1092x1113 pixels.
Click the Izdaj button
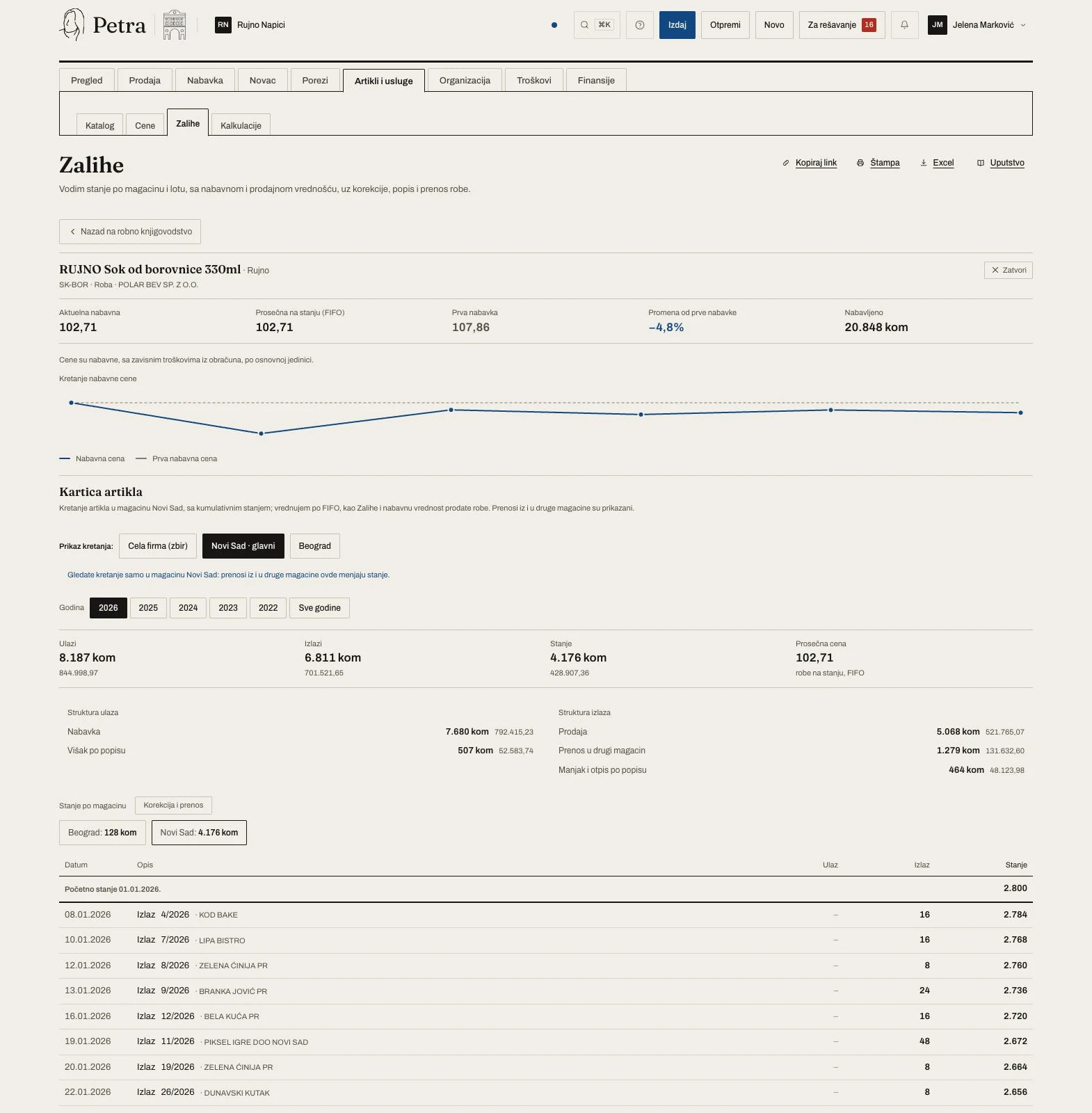(677, 25)
